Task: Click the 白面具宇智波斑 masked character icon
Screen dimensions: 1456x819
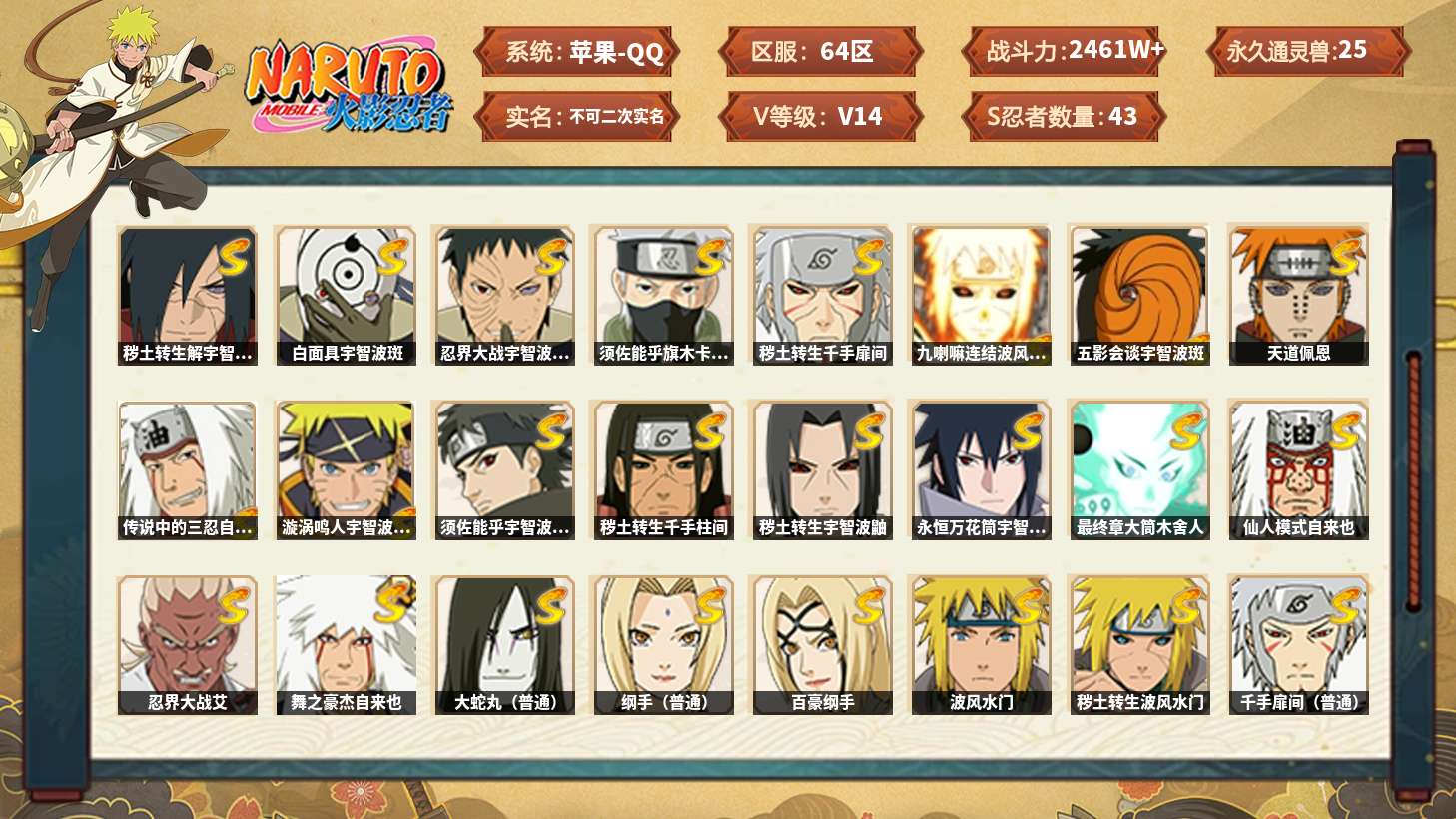Action: 347,295
